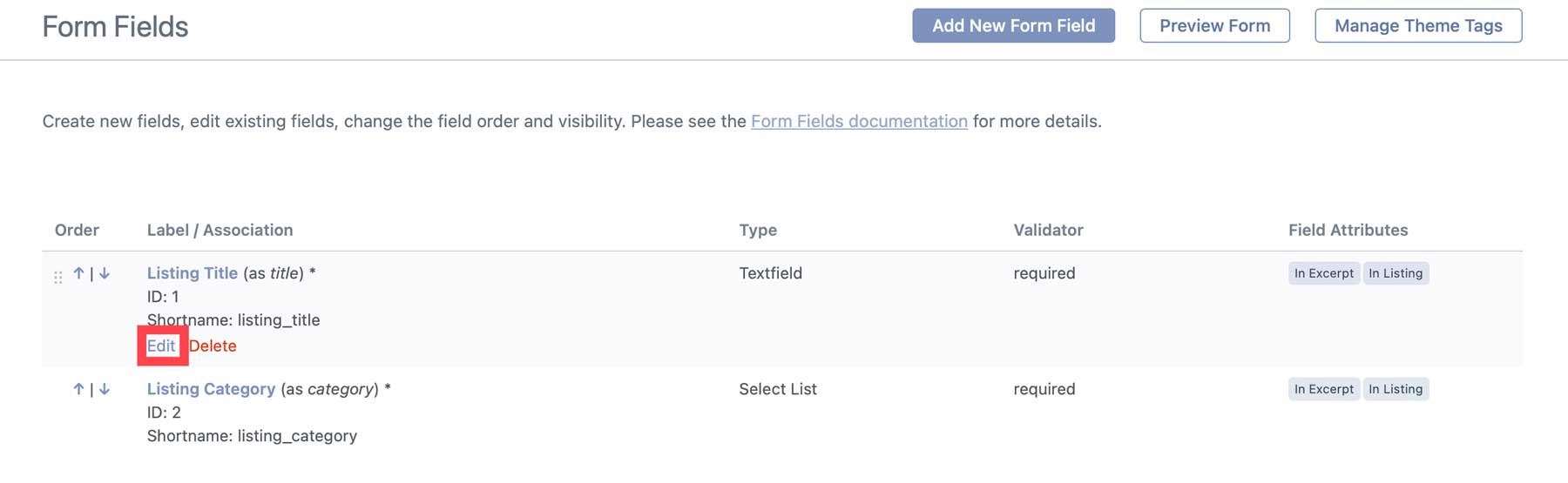Open the Listing Category field link

(x=211, y=389)
